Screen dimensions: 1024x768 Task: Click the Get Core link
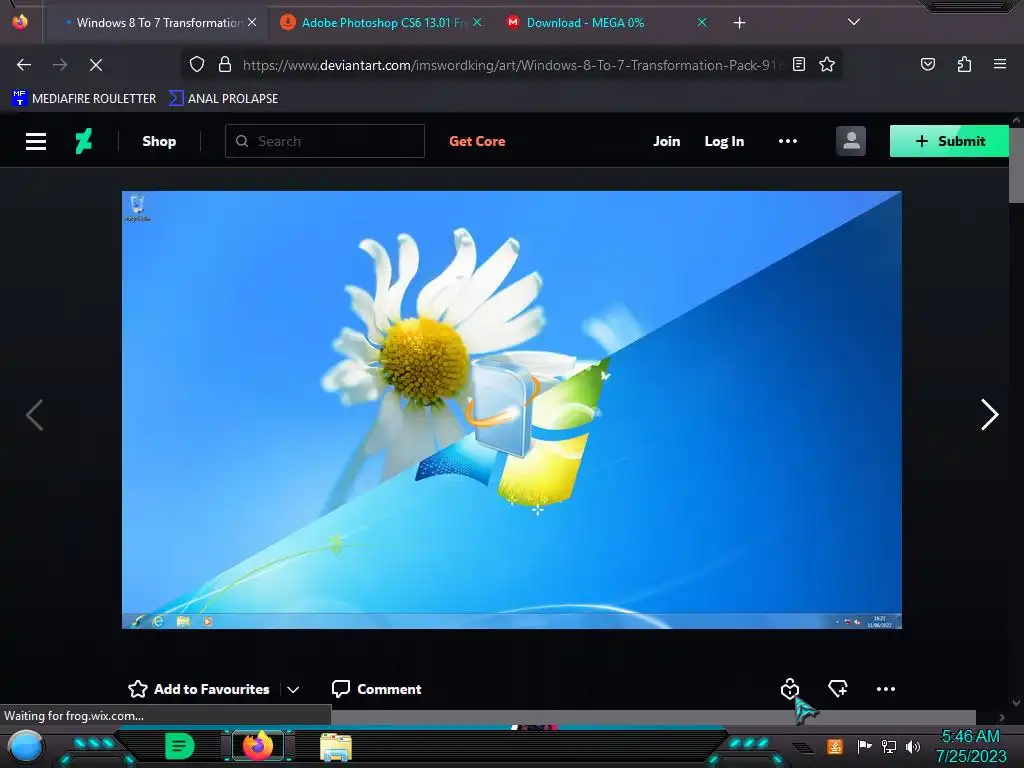(477, 141)
